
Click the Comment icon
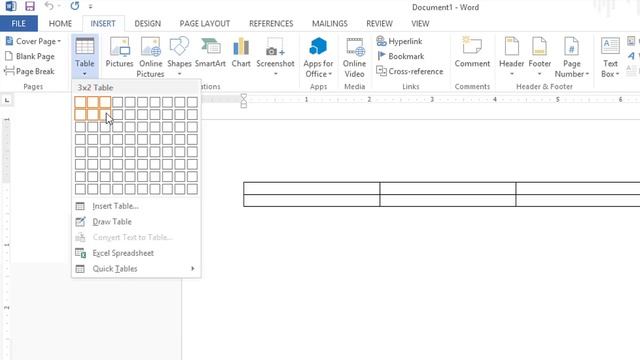pos(472,46)
